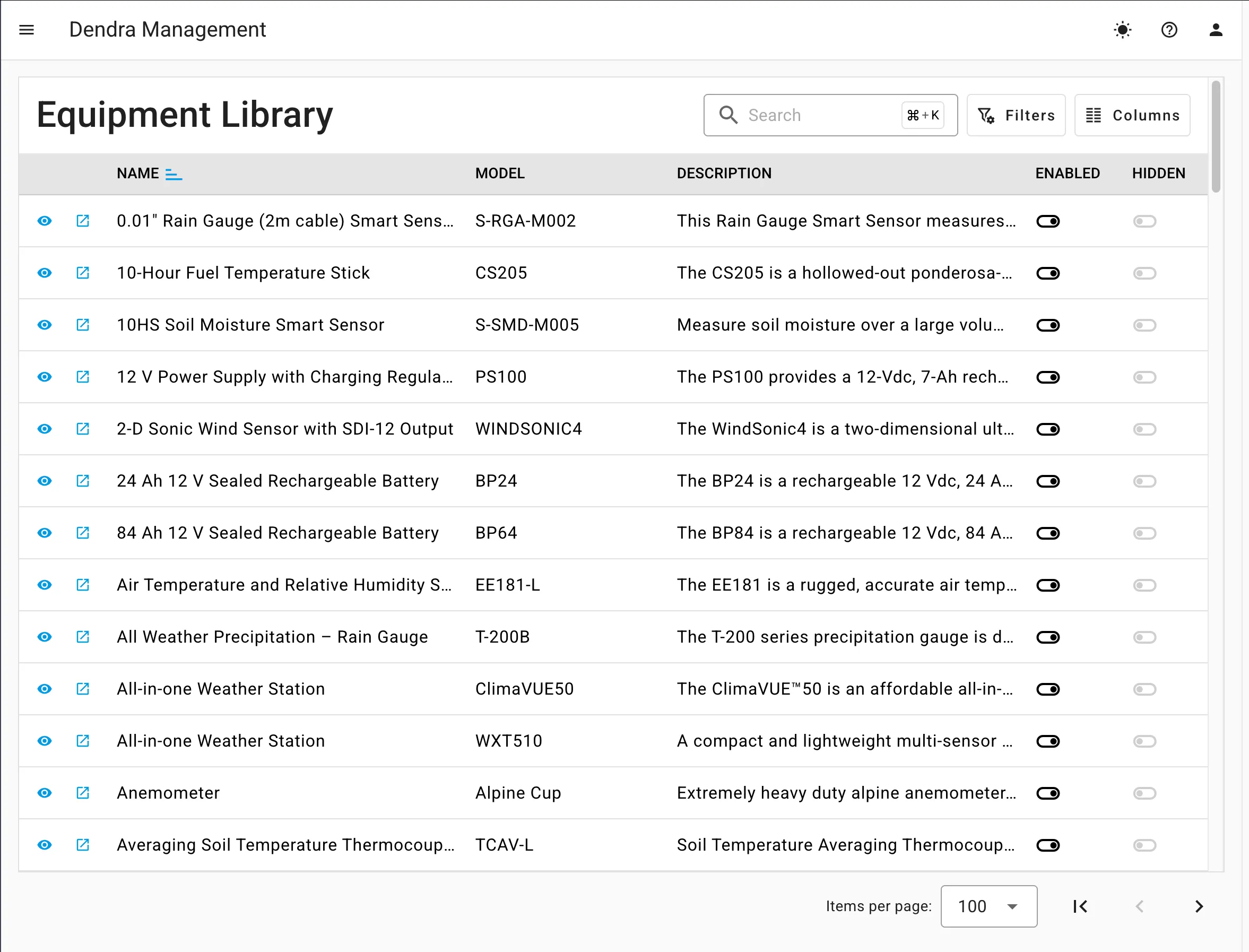Toggle Enabled switch for TCAV-L
This screenshot has width=1249, height=952.
[x=1048, y=845]
